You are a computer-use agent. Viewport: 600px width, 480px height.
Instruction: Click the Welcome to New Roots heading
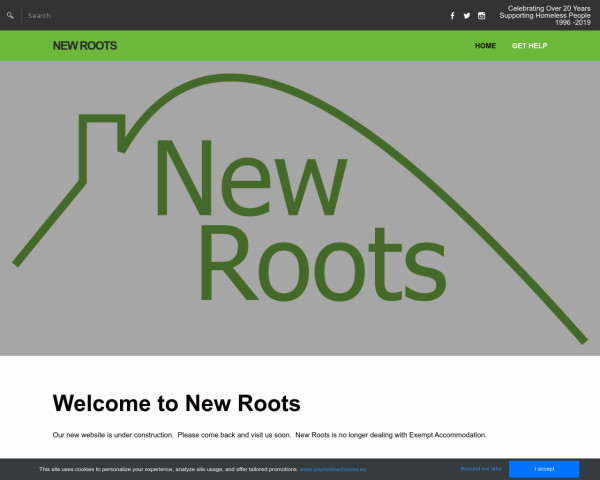click(x=176, y=404)
